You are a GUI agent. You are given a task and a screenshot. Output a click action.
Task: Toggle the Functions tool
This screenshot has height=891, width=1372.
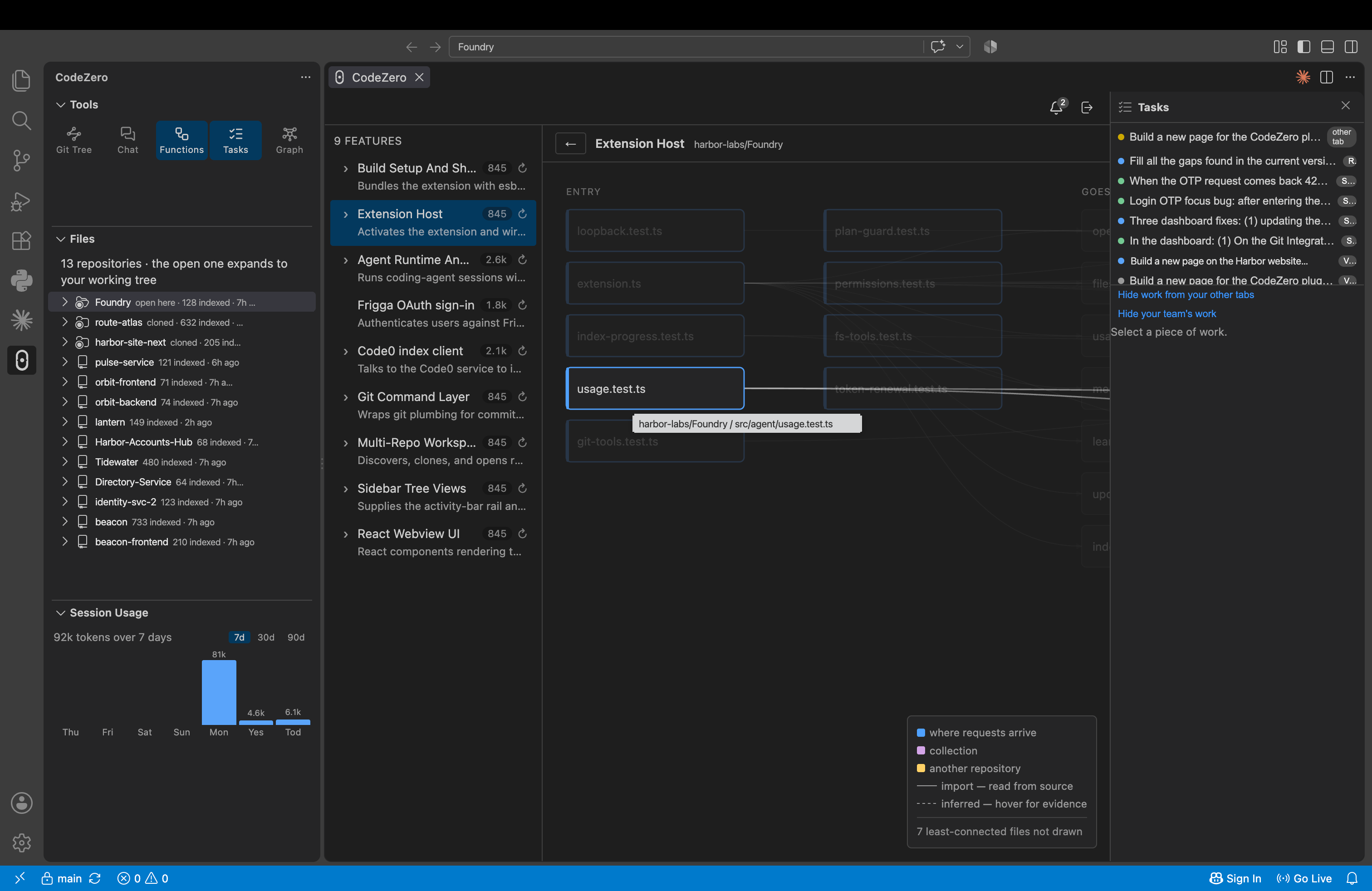181,140
